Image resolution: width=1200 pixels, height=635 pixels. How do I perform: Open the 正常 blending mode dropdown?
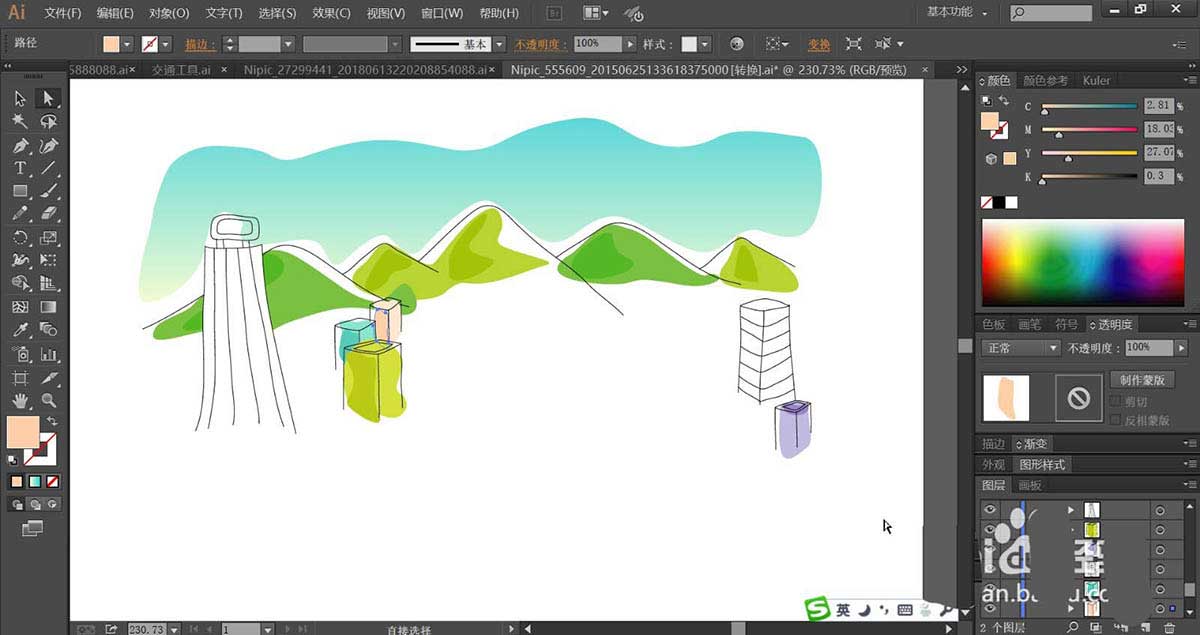pos(1021,348)
